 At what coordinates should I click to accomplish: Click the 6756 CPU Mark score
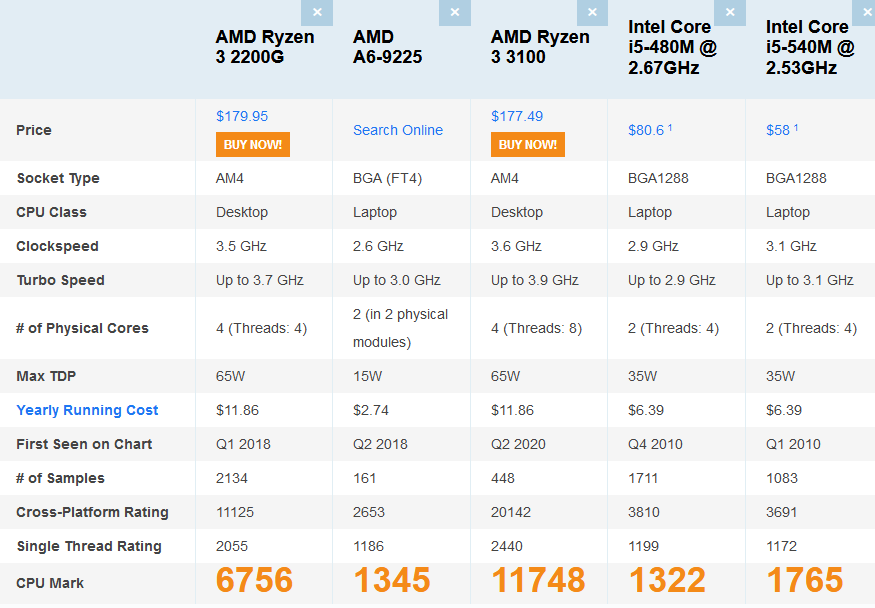(254, 580)
